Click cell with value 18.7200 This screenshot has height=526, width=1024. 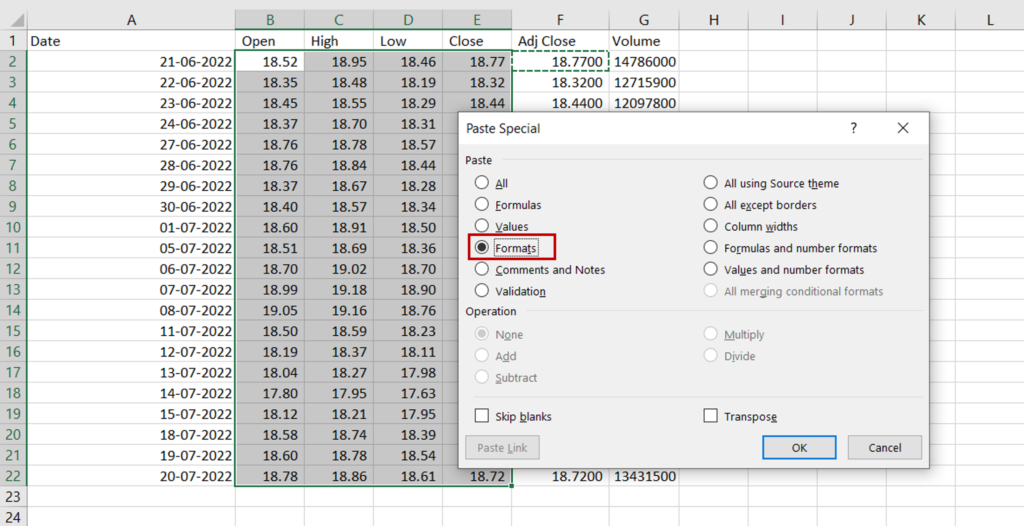[560, 476]
